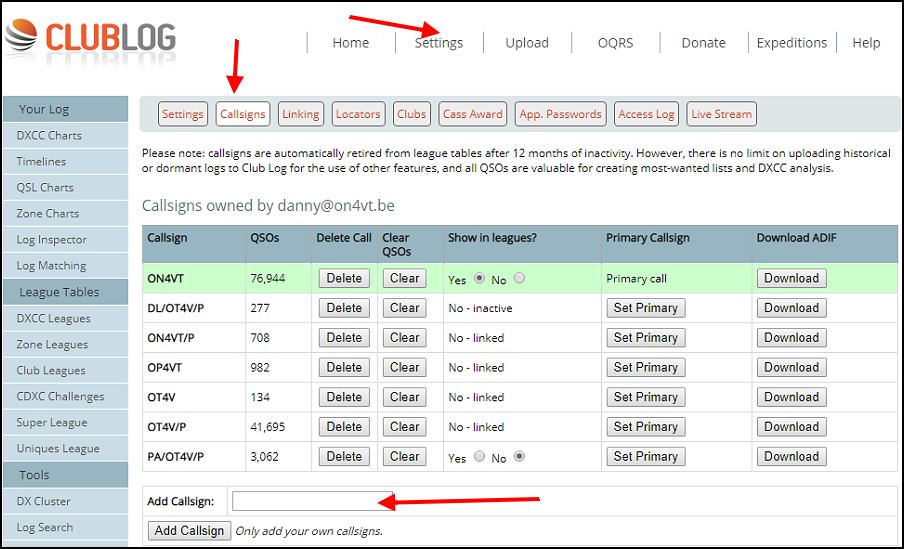This screenshot has height=549, width=904.
Task: Download ADIF for ON4VT
Action: click(792, 278)
